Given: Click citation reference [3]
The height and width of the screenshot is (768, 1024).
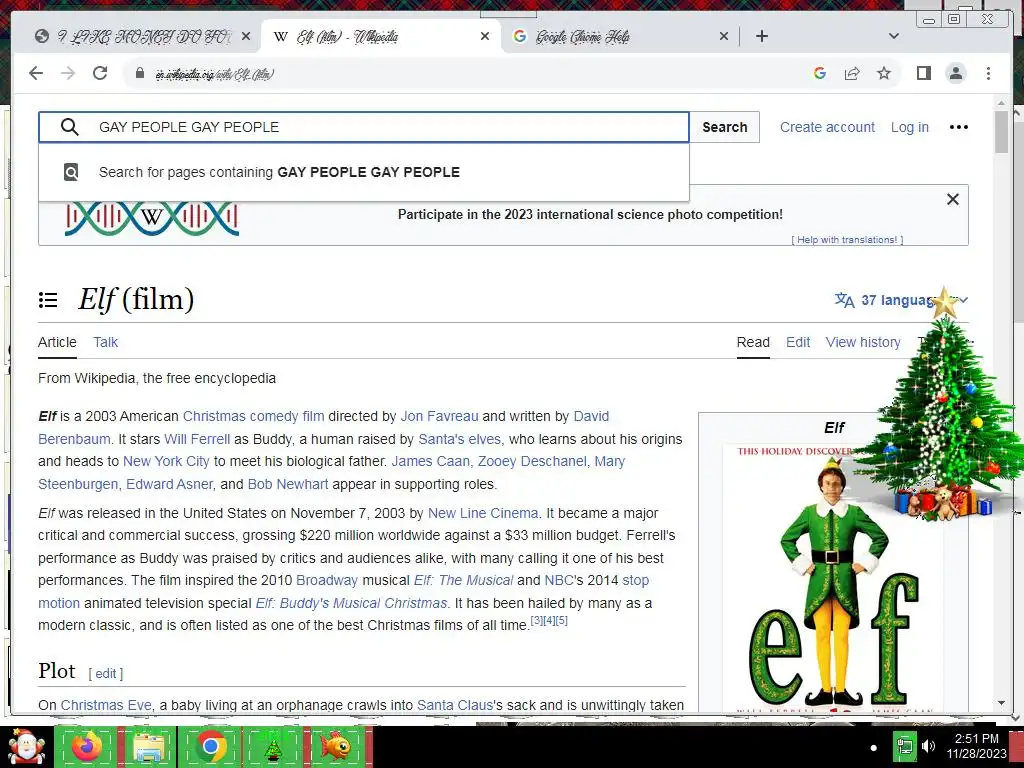Looking at the screenshot, I should [x=536, y=620].
